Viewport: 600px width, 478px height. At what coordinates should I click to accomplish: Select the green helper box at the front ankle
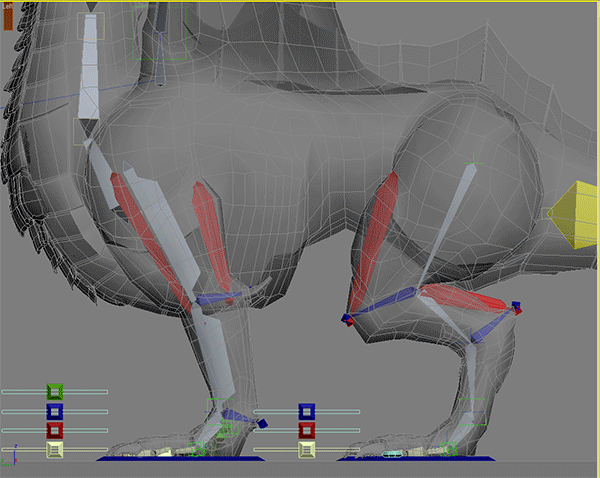click(220, 412)
